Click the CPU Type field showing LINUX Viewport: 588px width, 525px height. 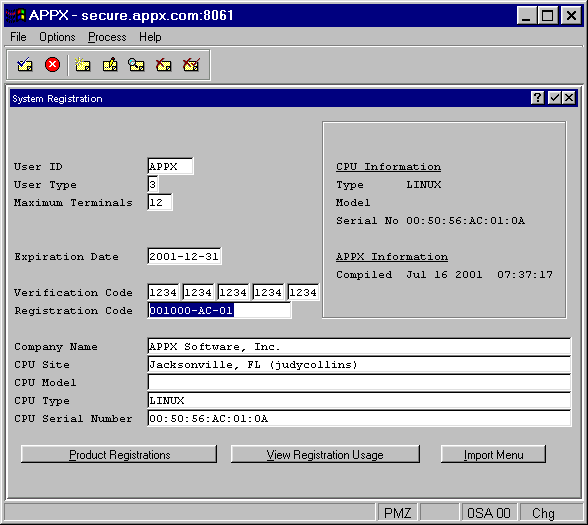click(x=359, y=400)
